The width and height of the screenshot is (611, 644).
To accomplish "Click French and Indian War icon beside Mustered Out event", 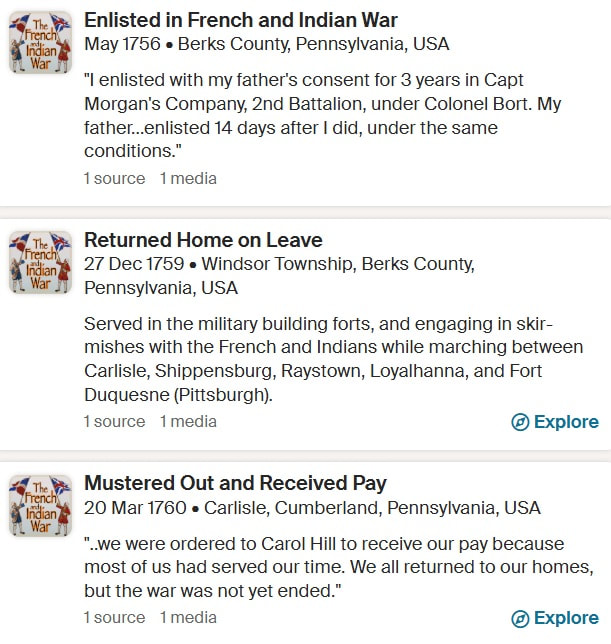I will pyautogui.click(x=40, y=506).
